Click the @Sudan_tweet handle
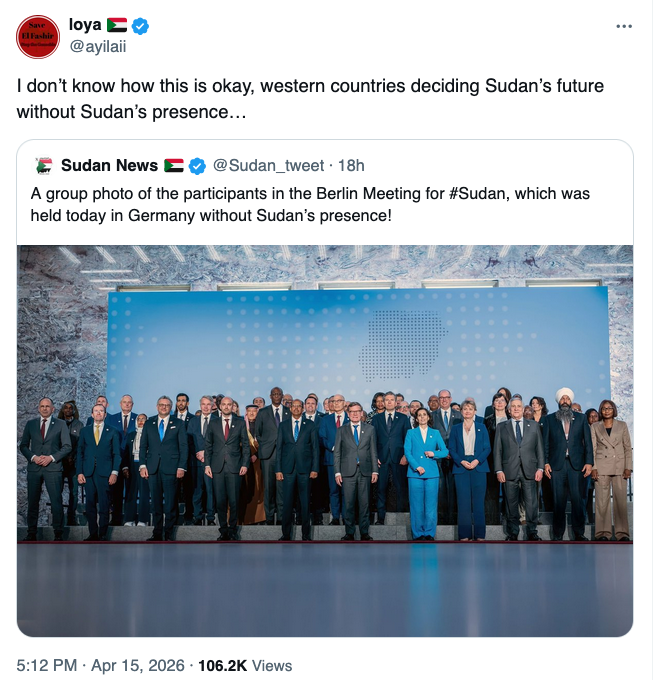654x680 pixels. [267, 166]
